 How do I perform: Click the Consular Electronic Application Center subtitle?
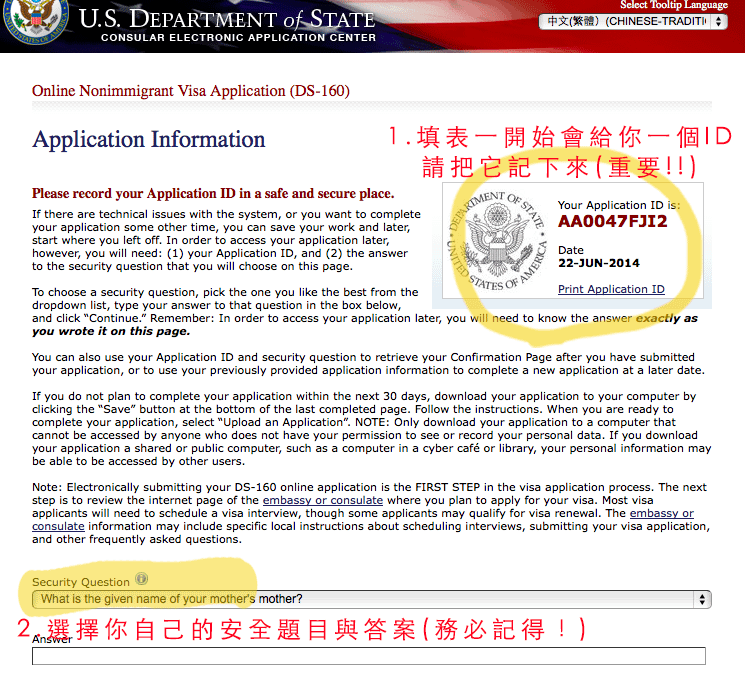[239, 38]
